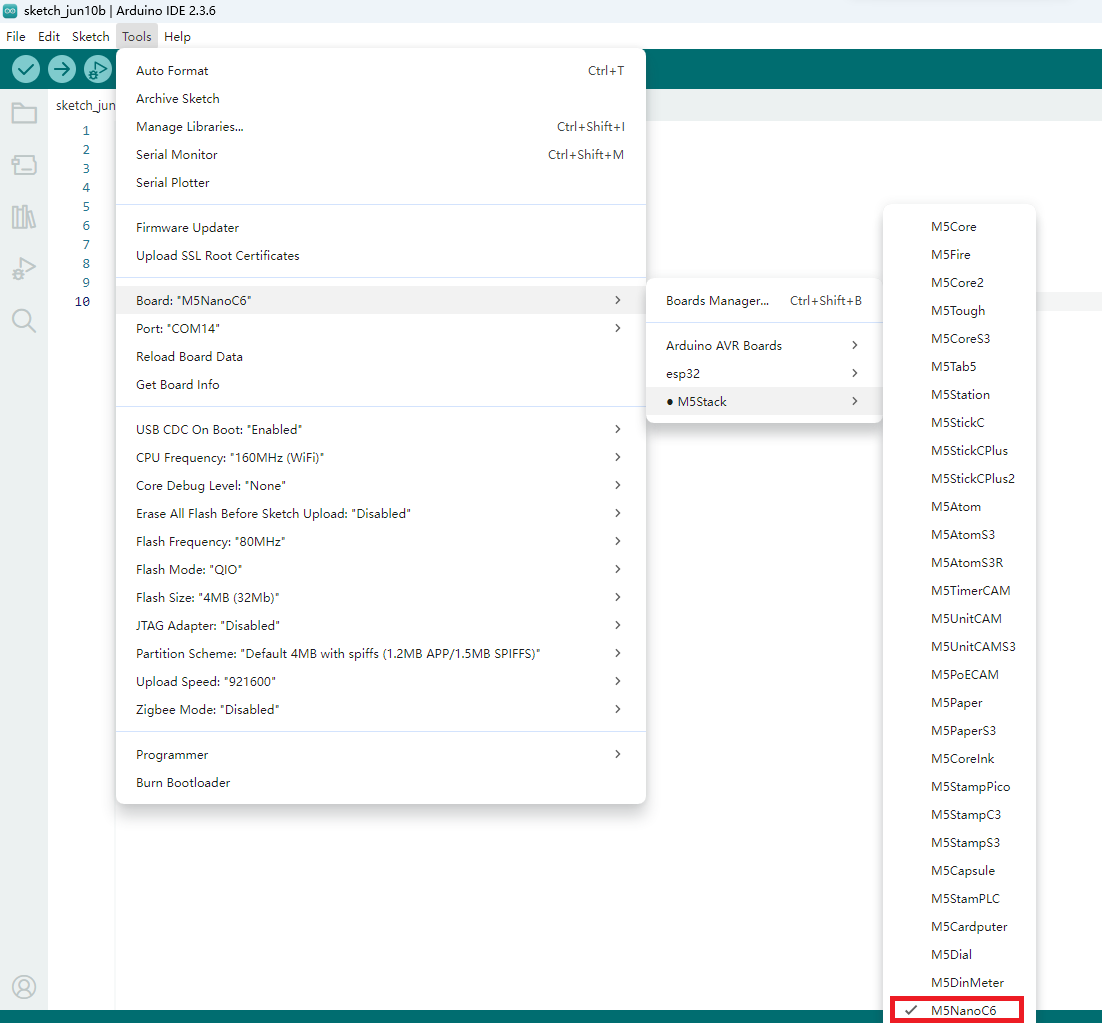Viewport: 1102px width, 1023px height.
Task: Expand JTAG Adapter option
Action: tap(380, 626)
